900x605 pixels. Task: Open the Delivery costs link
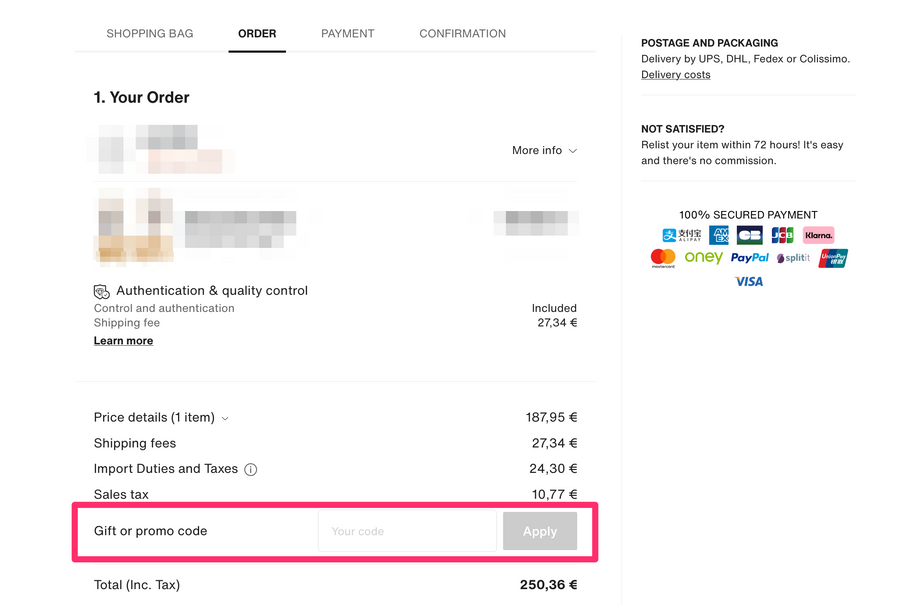tap(676, 75)
